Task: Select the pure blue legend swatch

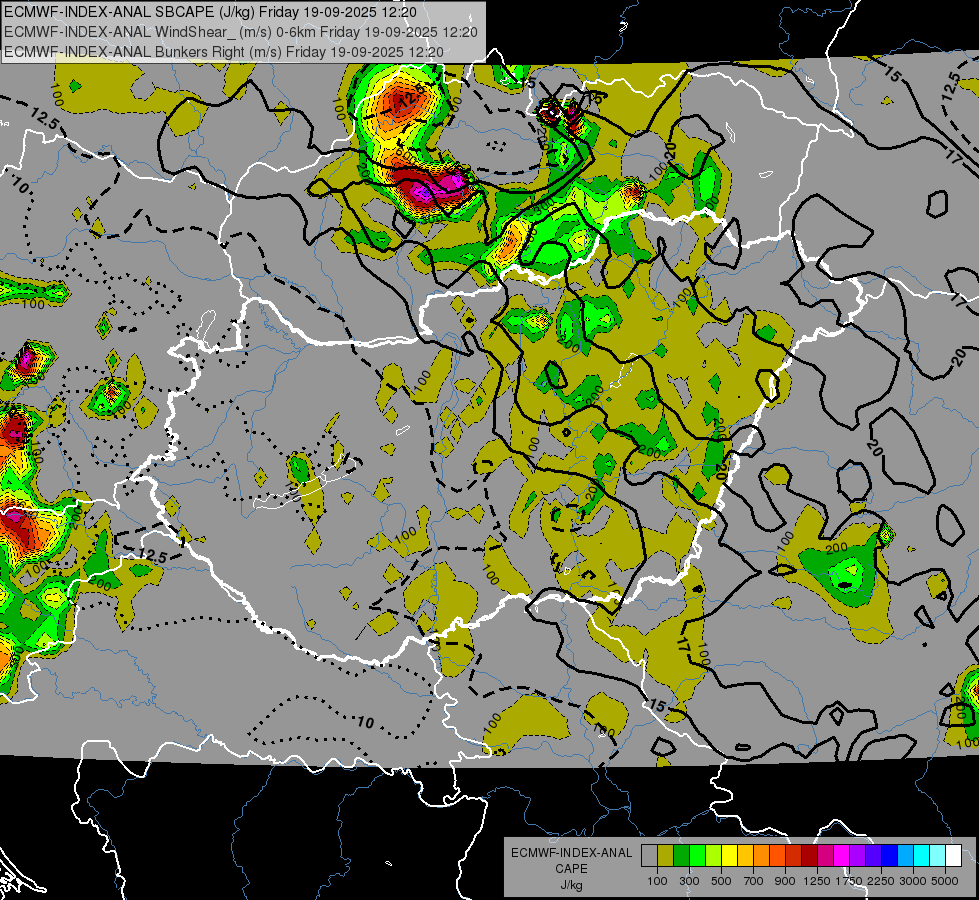Action: click(890, 856)
